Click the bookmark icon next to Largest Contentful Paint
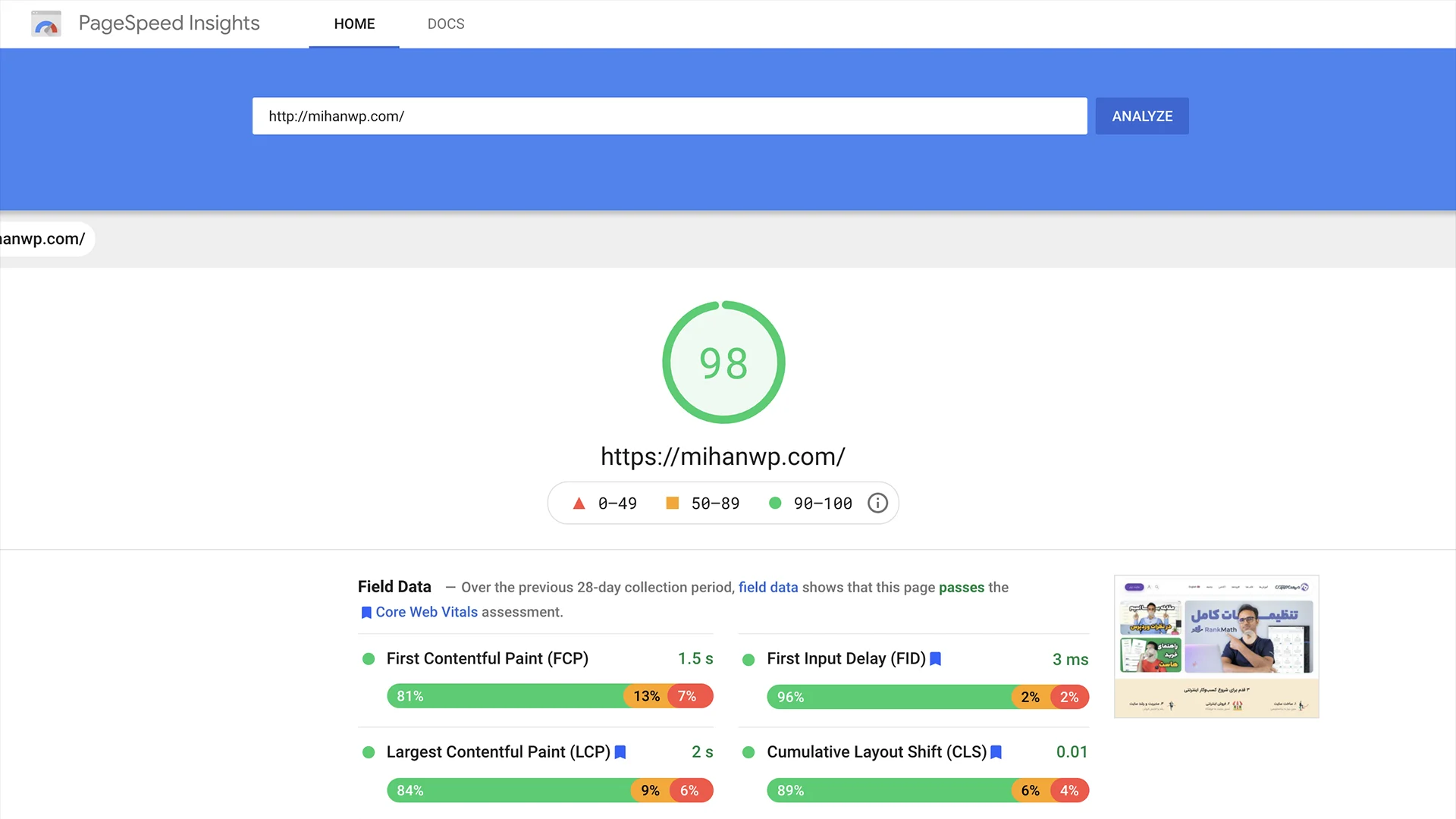The image size is (1456, 819). pyautogui.click(x=620, y=752)
